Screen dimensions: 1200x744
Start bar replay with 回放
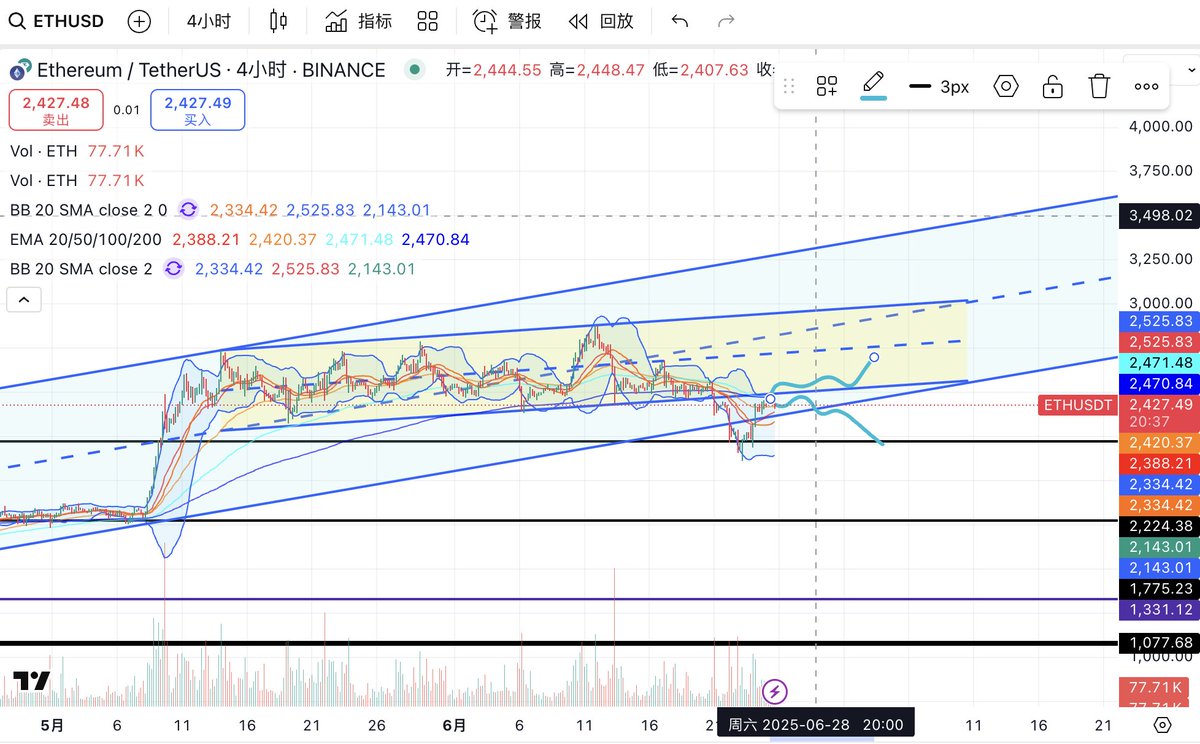point(601,21)
